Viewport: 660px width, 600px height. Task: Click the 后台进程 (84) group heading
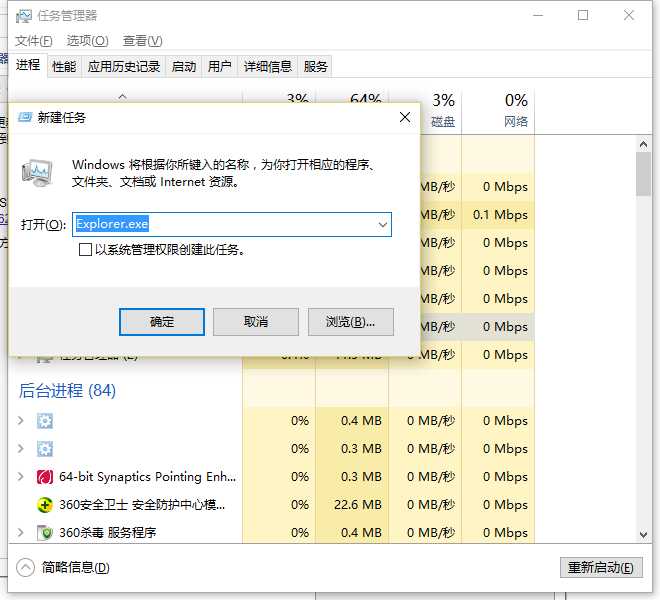click(67, 391)
